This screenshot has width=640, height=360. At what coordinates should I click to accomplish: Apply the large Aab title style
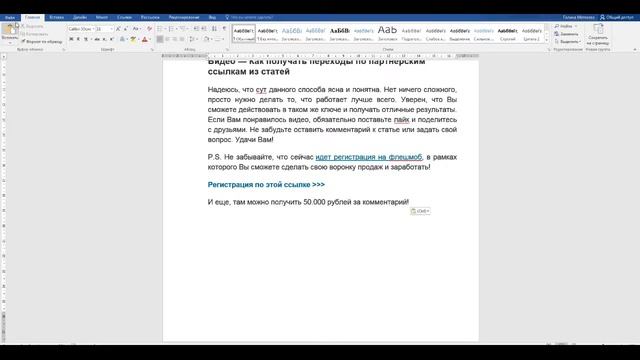tap(387, 33)
